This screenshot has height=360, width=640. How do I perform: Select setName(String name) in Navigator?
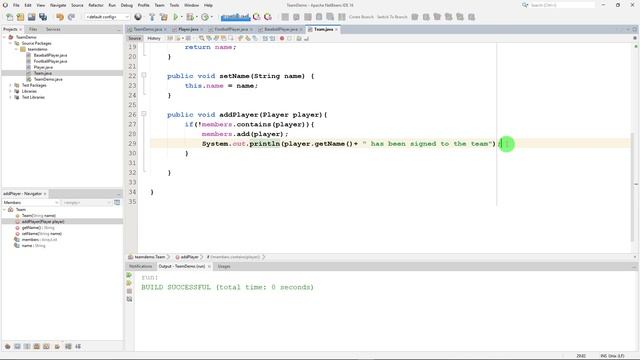[41, 234]
